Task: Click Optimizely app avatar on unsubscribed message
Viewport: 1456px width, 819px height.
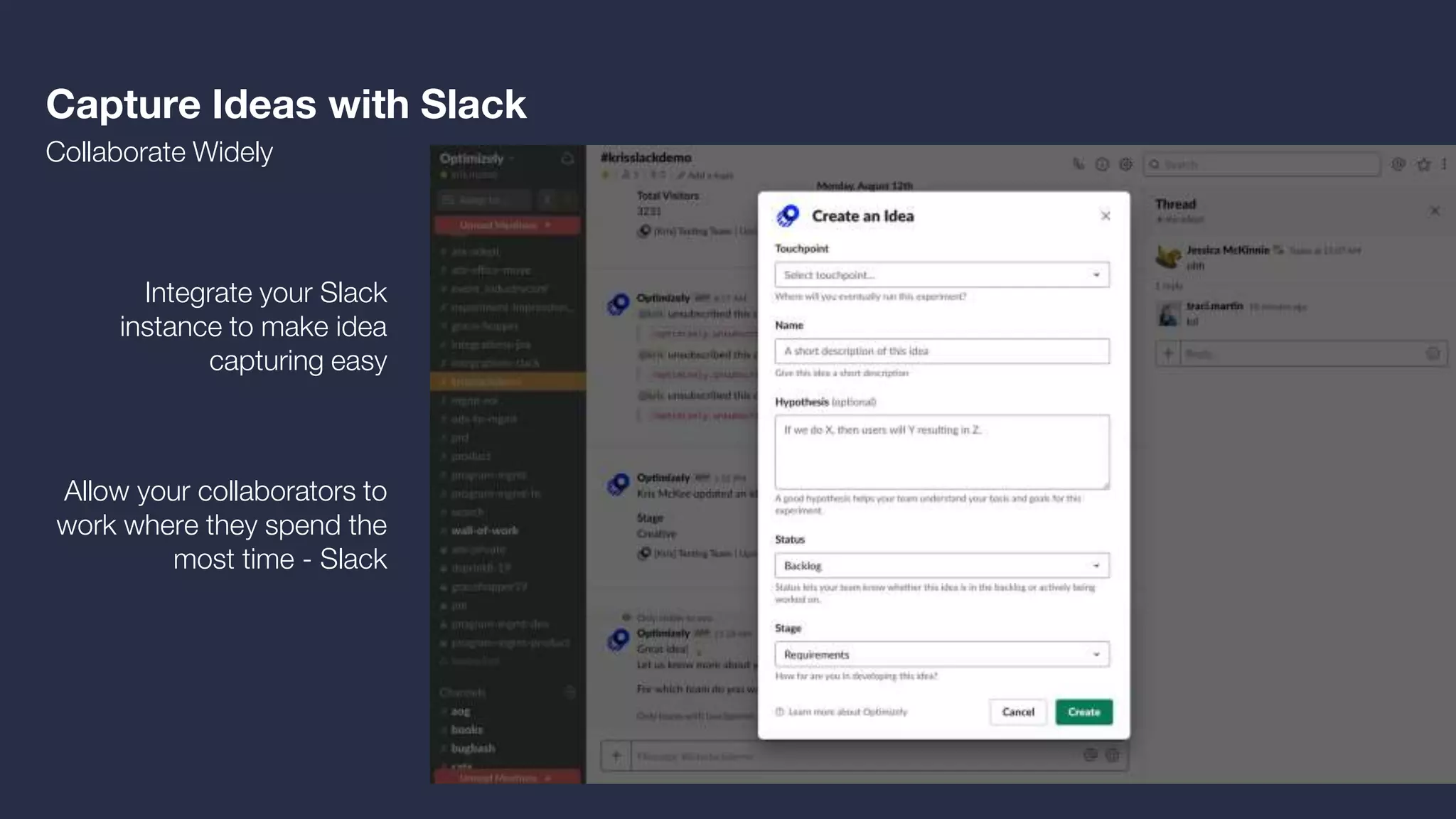Action: coord(619,305)
